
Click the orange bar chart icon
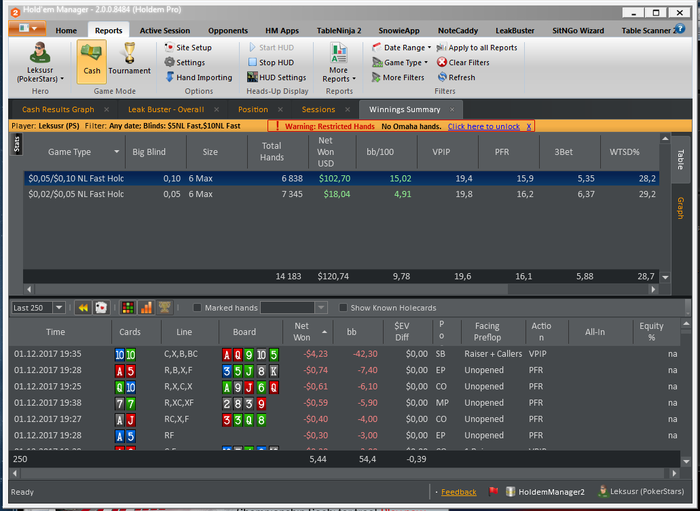tap(146, 307)
